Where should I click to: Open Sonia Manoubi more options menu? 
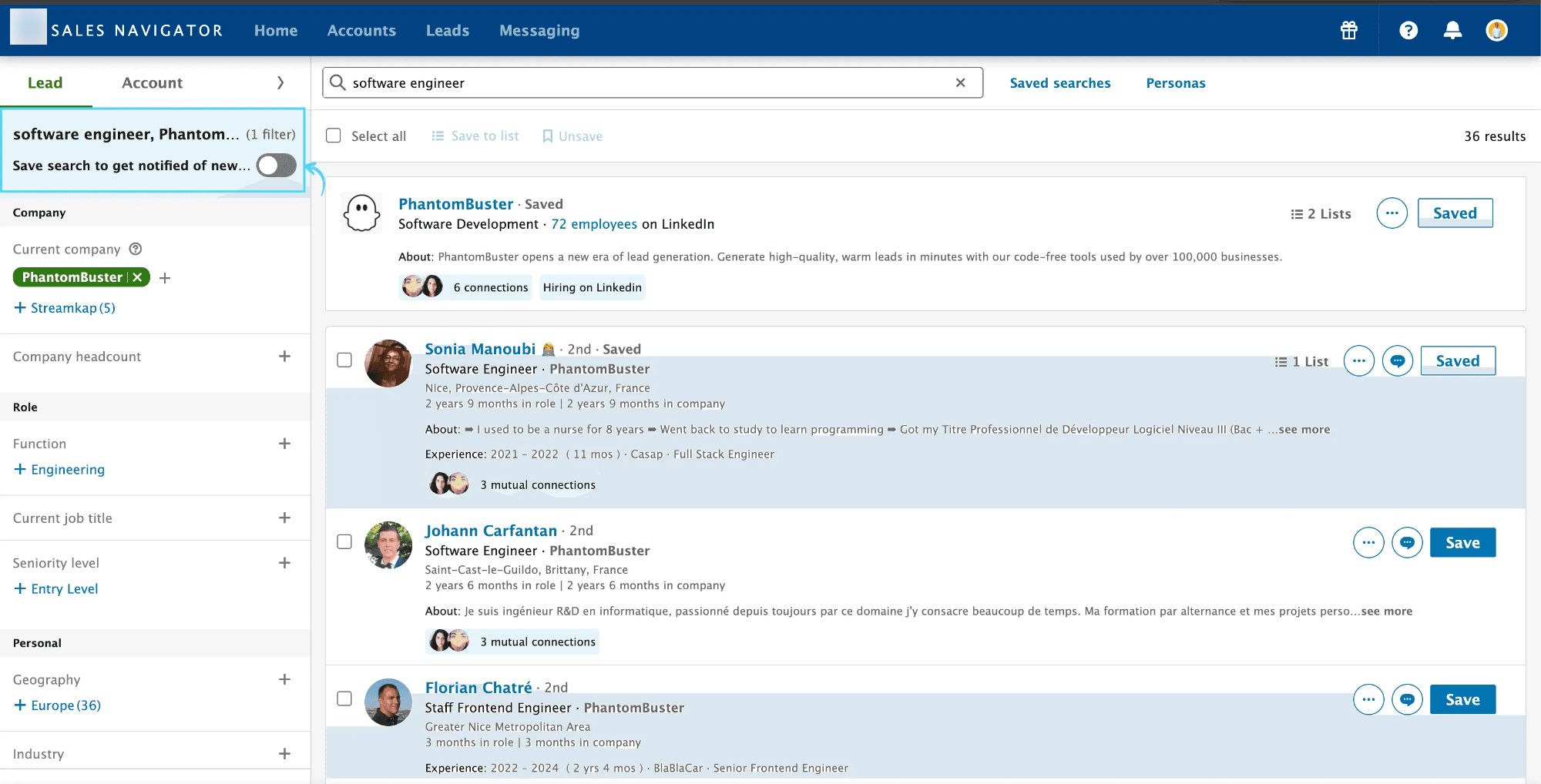click(x=1358, y=361)
